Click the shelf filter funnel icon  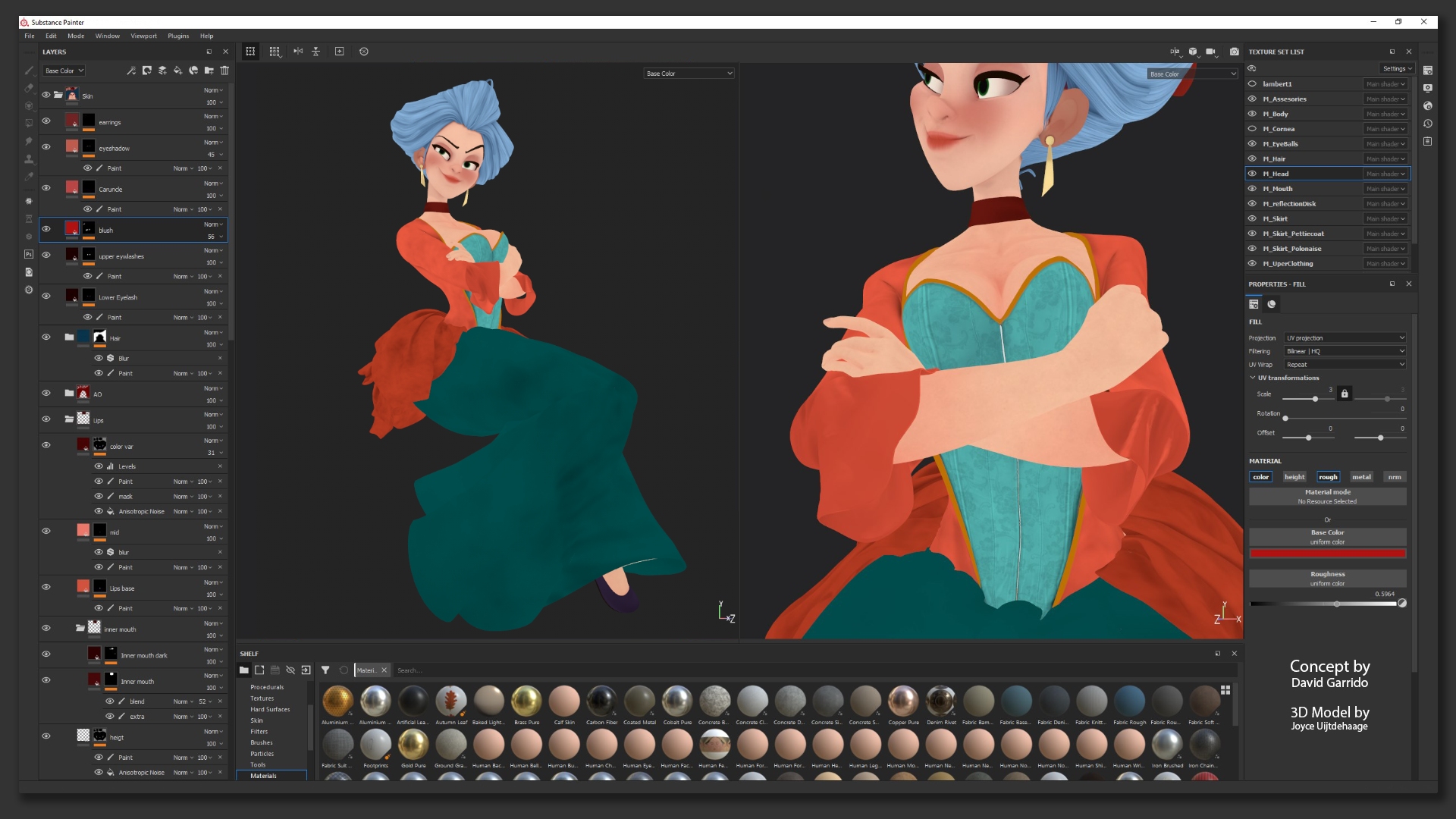click(x=325, y=670)
